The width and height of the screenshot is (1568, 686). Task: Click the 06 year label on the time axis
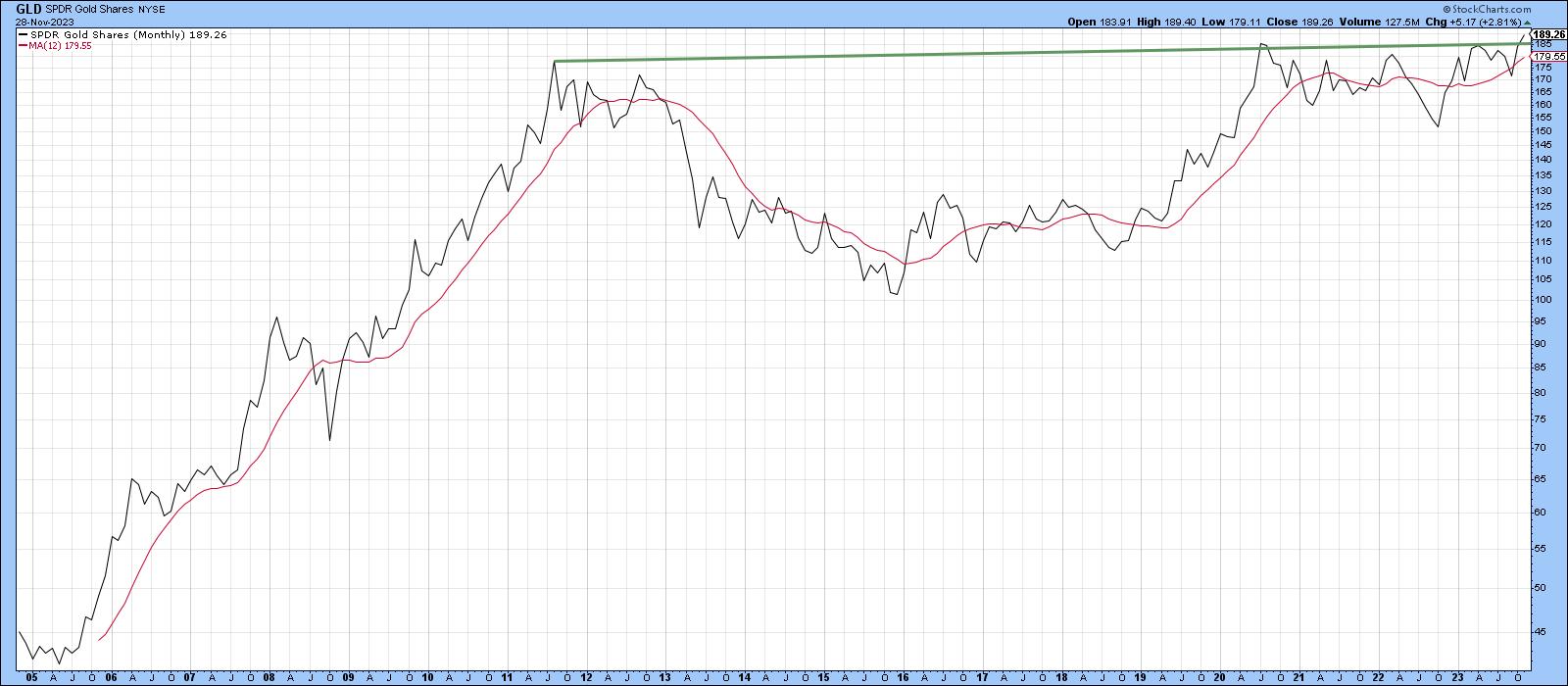pyautogui.click(x=111, y=677)
